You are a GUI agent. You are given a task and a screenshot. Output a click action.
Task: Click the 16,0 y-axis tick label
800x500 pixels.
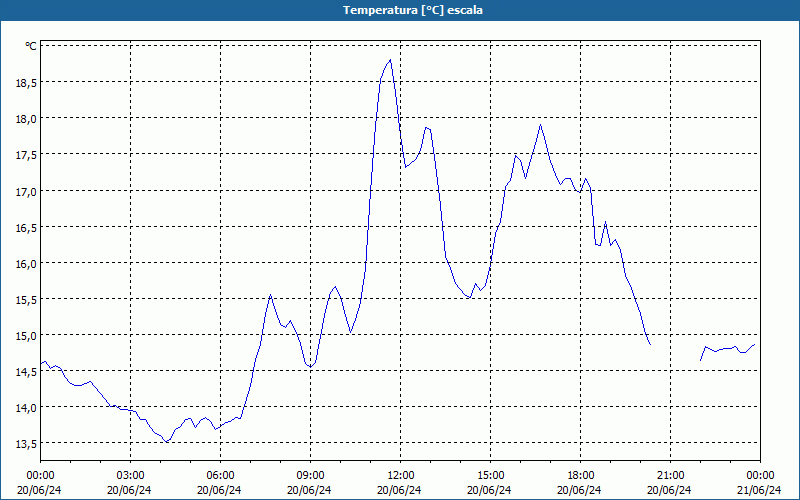pyautogui.click(x=26, y=264)
